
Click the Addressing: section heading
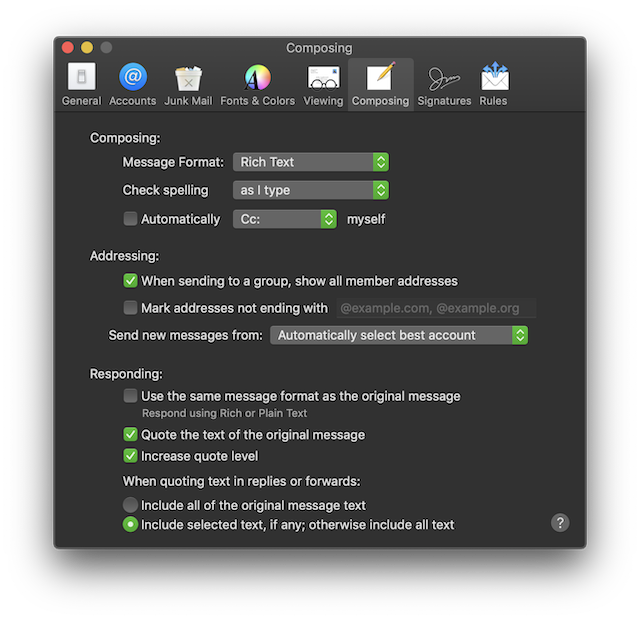(124, 256)
